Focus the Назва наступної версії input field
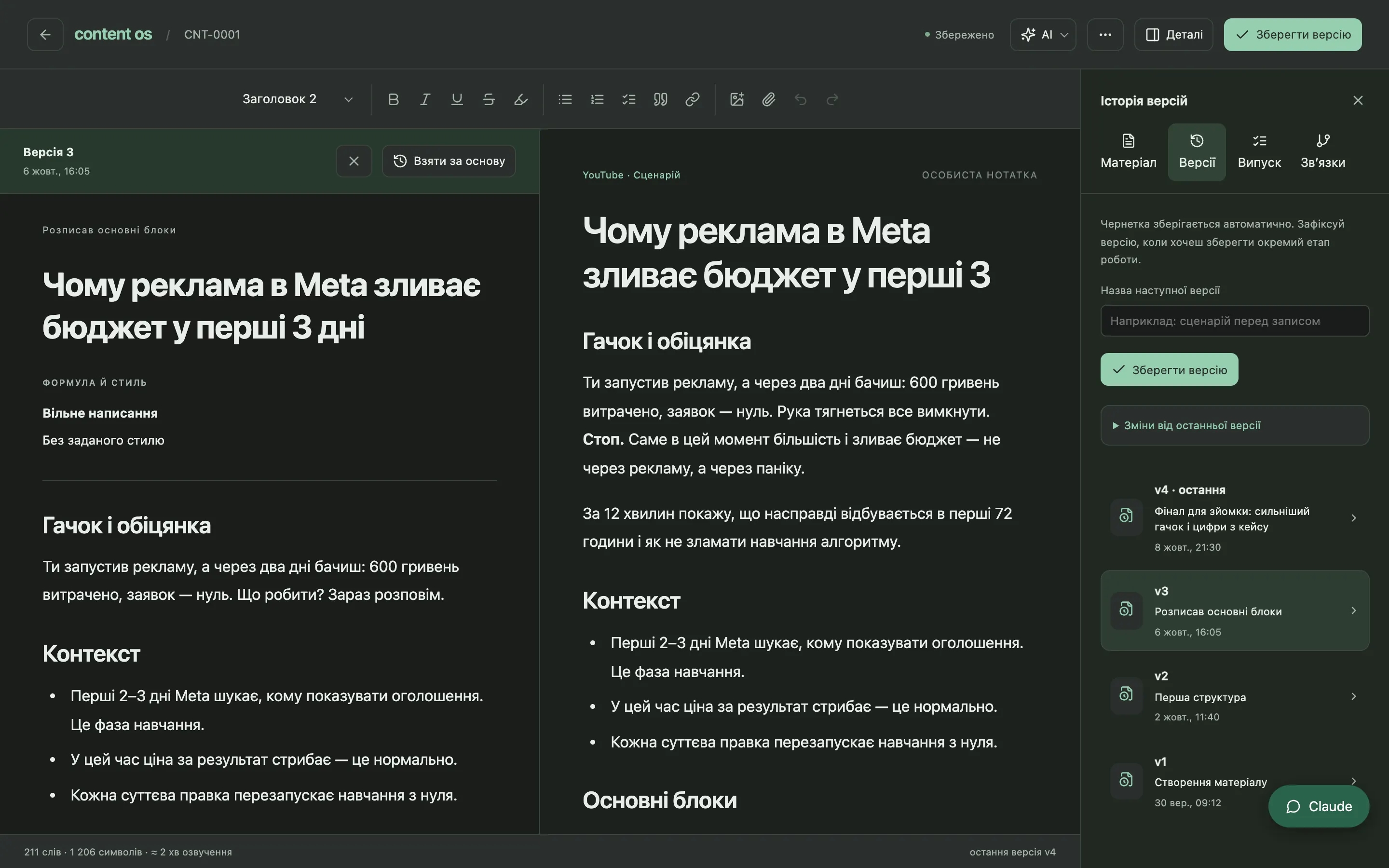 point(1235,321)
